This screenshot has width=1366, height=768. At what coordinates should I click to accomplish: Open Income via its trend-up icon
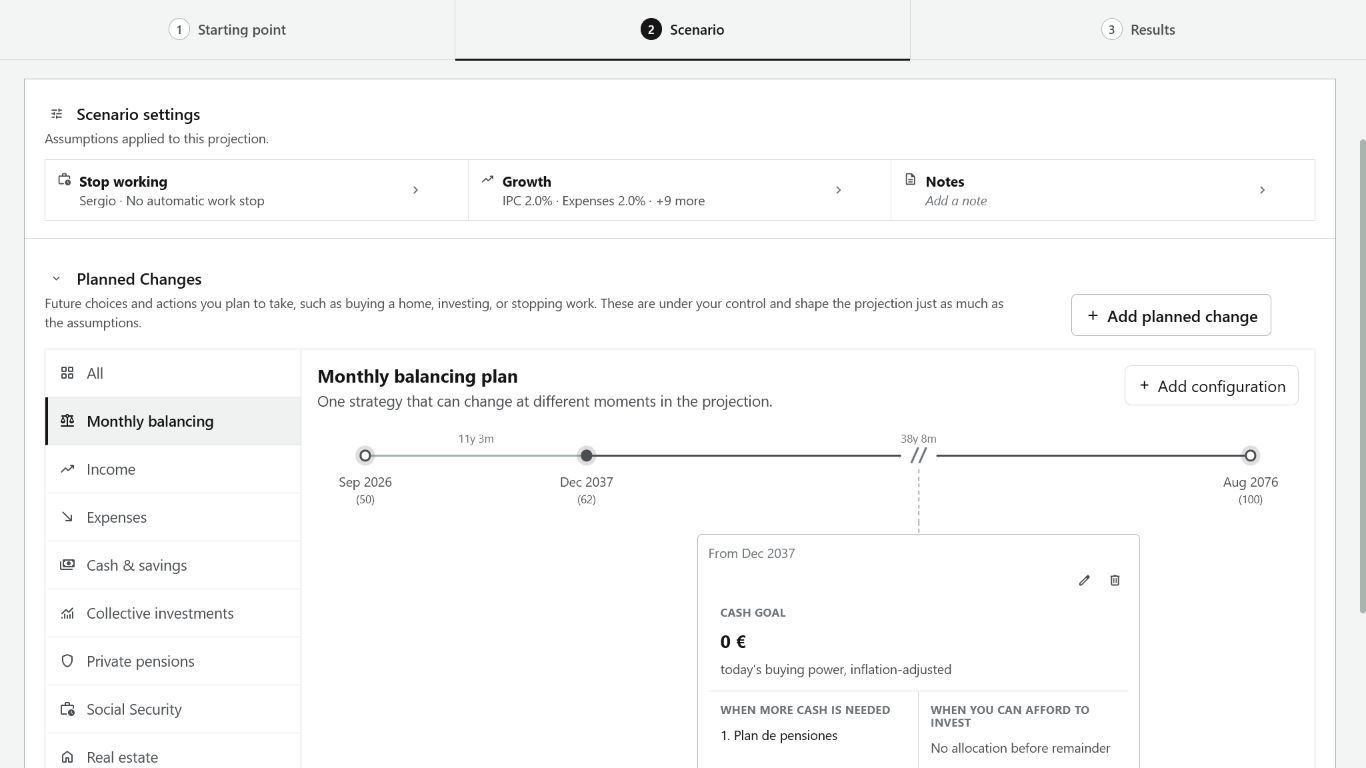(67, 469)
